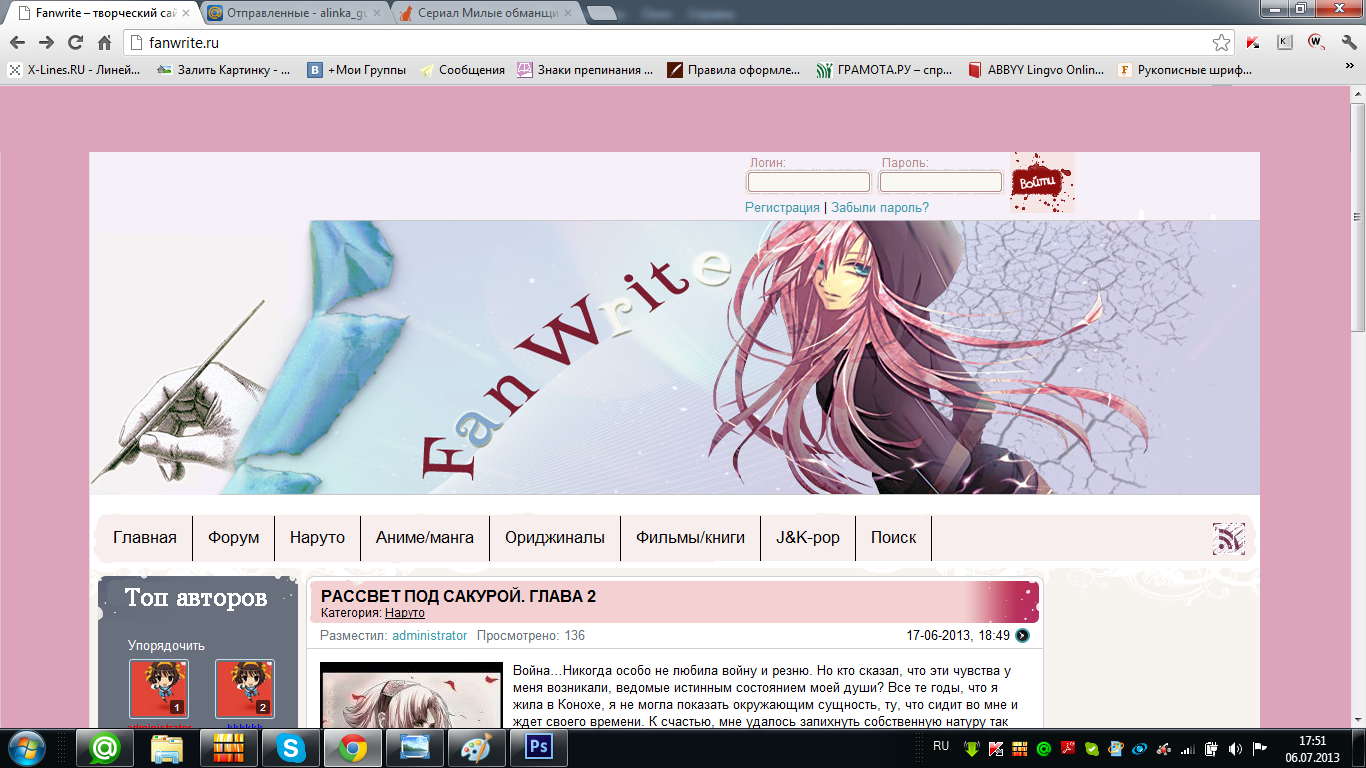Open the Рукописные шрифты bookmark
The width and height of the screenshot is (1366, 768).
[x=1184, y=70]
